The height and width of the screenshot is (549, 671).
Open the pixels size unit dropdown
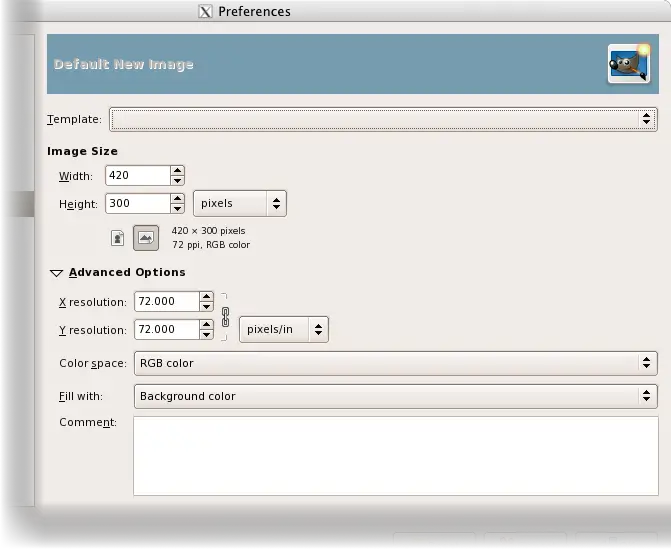pos(240,203)
